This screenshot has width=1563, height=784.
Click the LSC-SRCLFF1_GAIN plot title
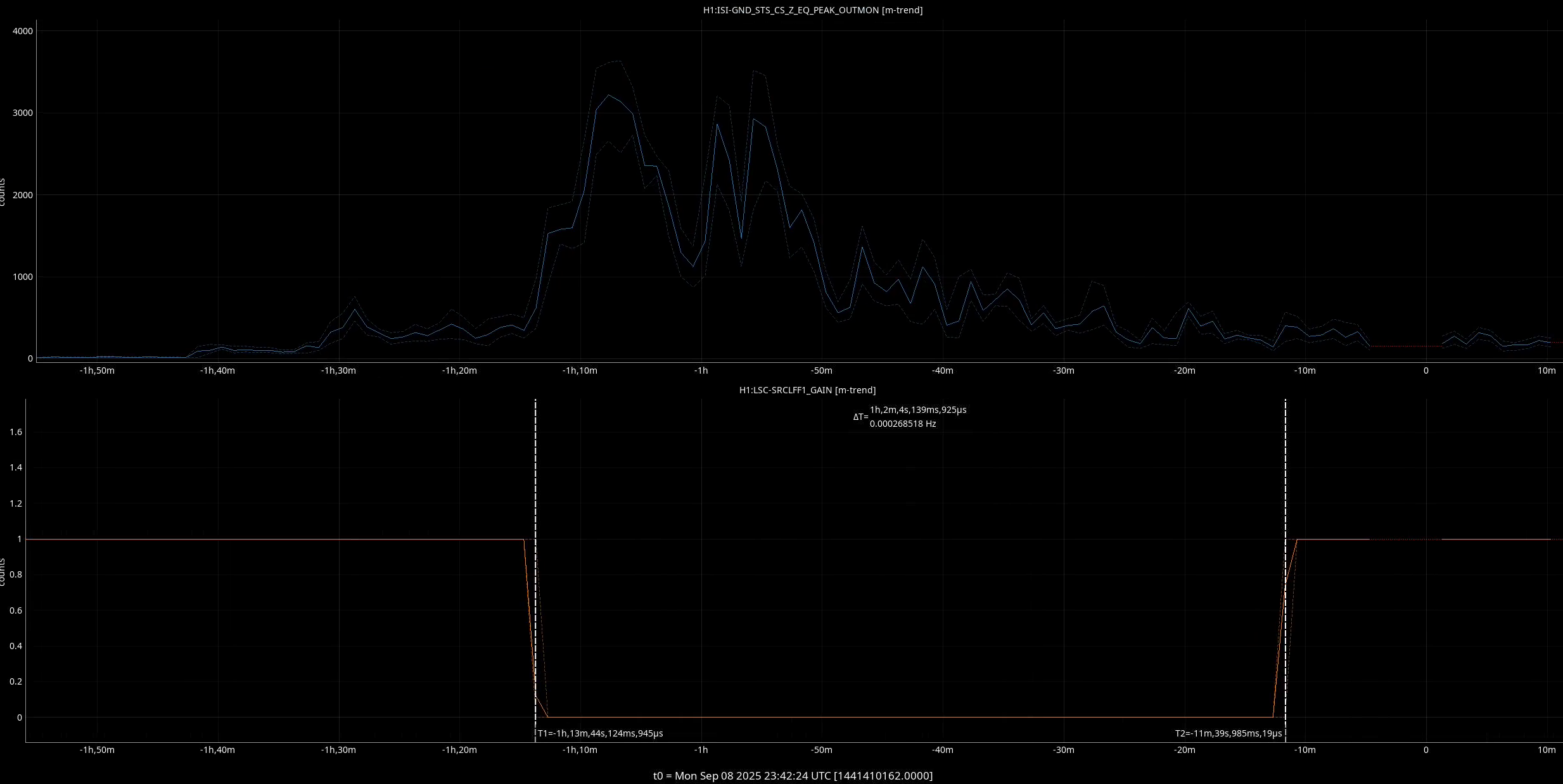click(x=807, y=390)
